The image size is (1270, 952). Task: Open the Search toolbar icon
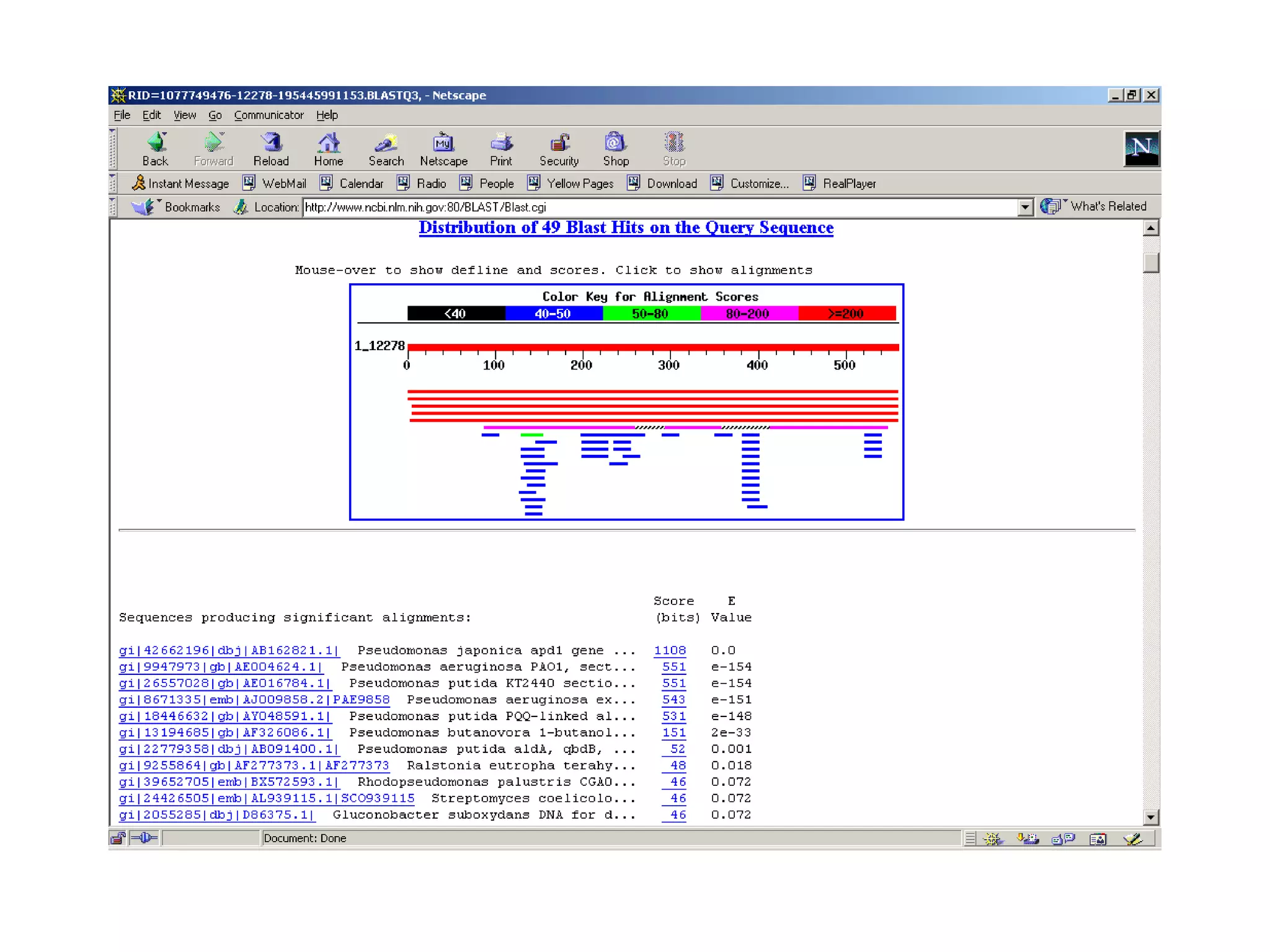pos(386,144)
